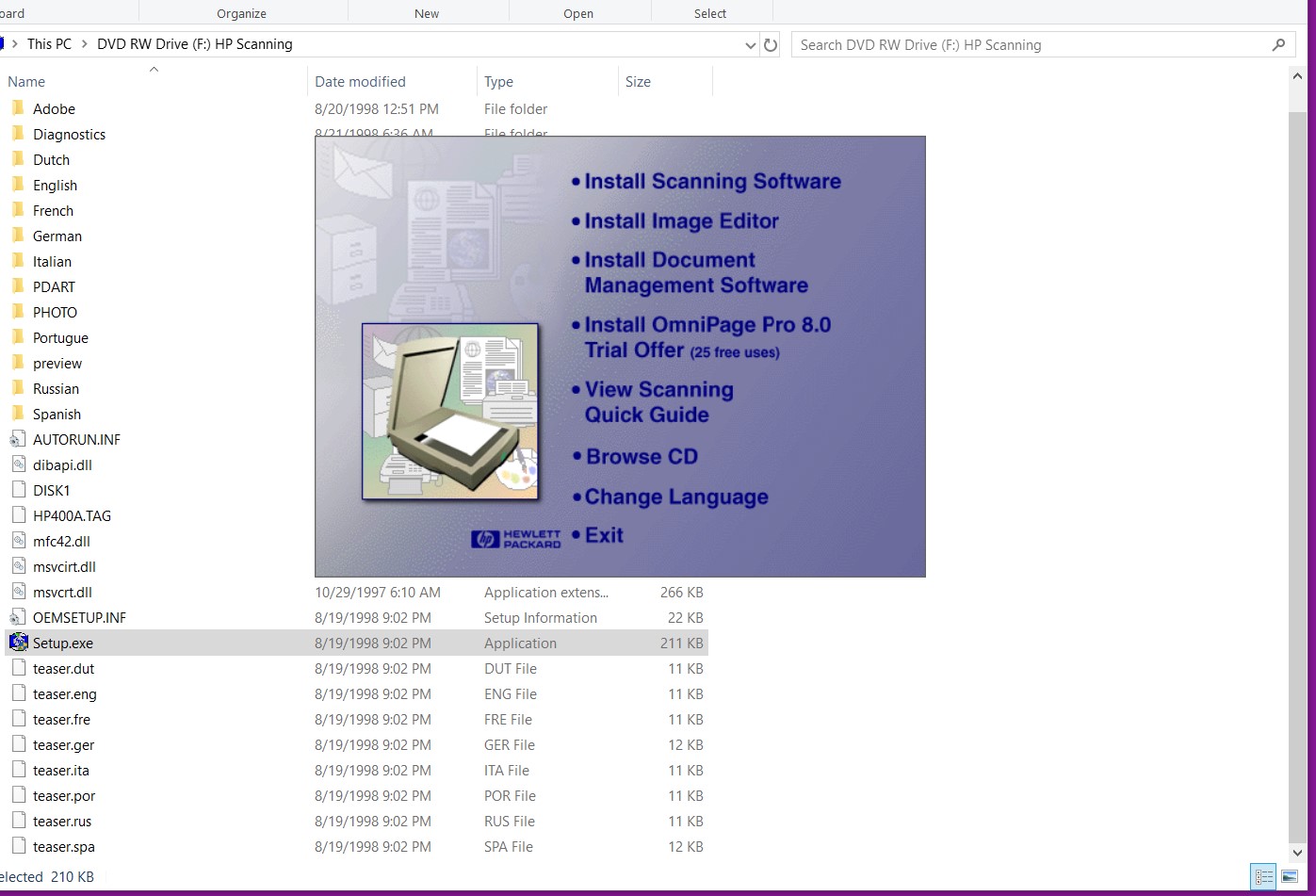The height and width of the screenshot is (896, 1316).
Task: Select This PC in the breadcrumb path
Action: [x=49, y=44]
